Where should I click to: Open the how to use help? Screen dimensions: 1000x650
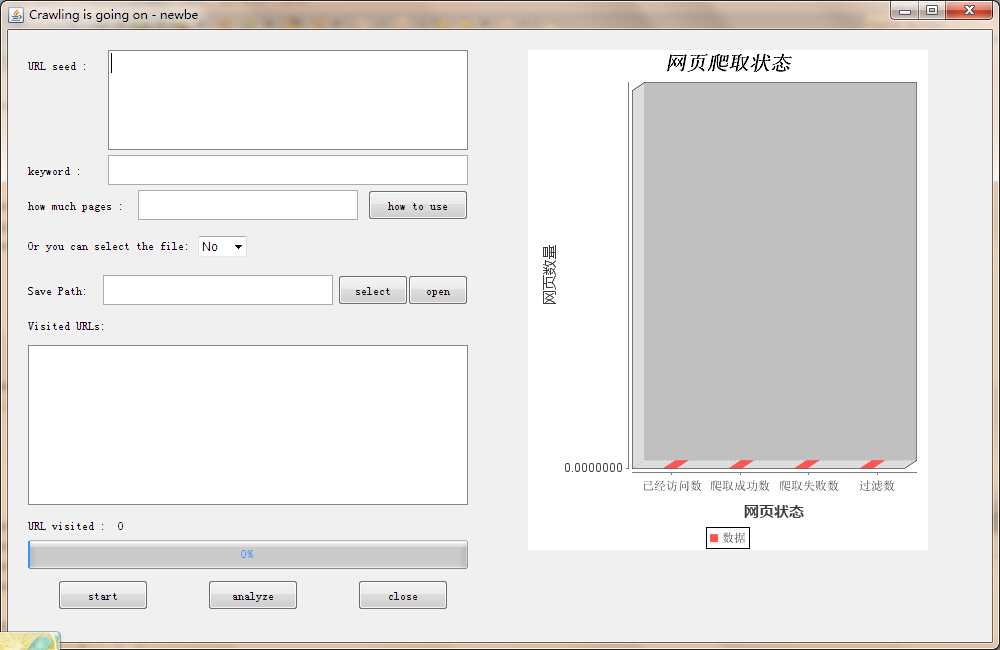[x=418, y=205]
